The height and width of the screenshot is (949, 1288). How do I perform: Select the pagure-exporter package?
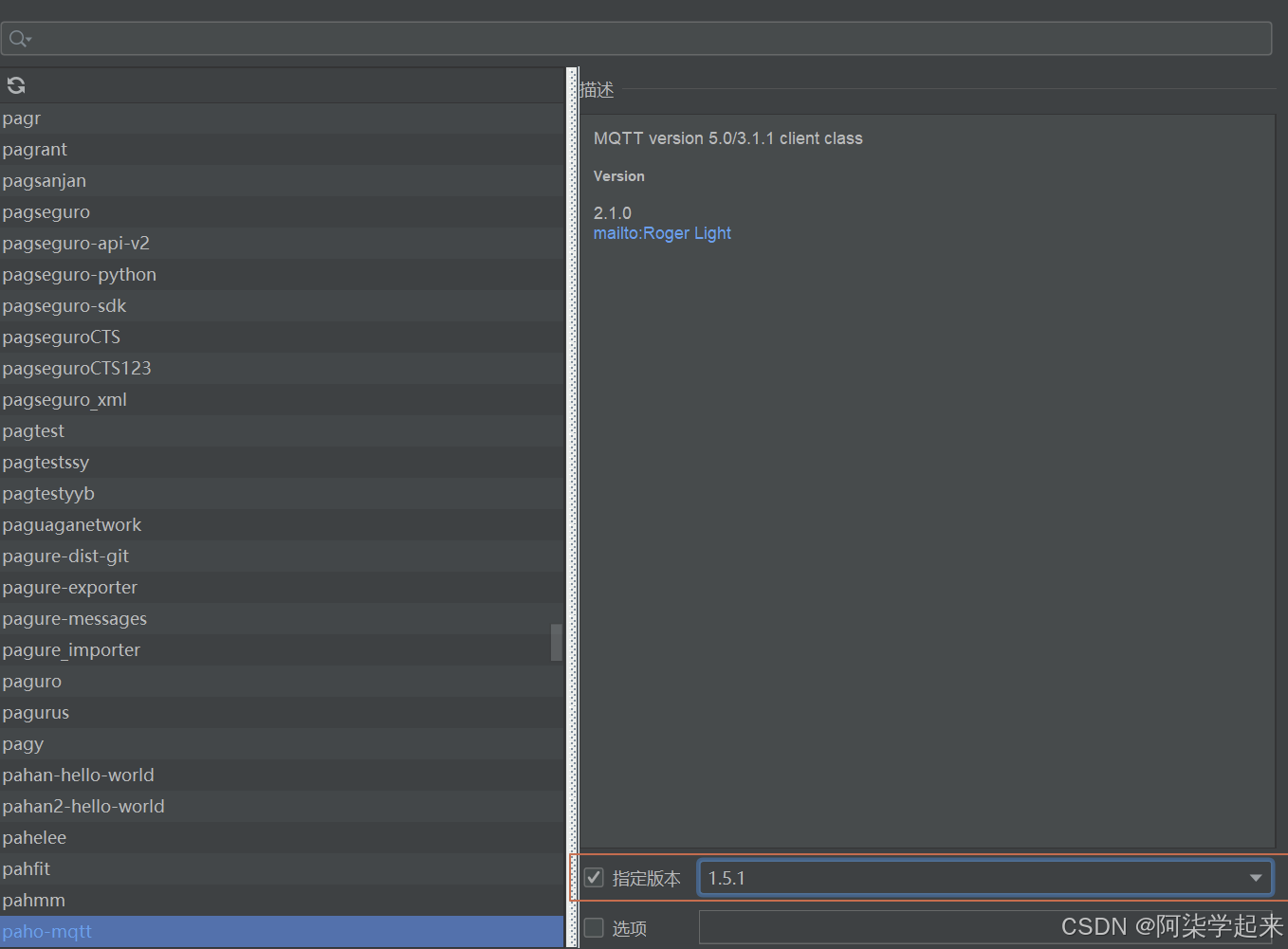[x=282, y=587]
